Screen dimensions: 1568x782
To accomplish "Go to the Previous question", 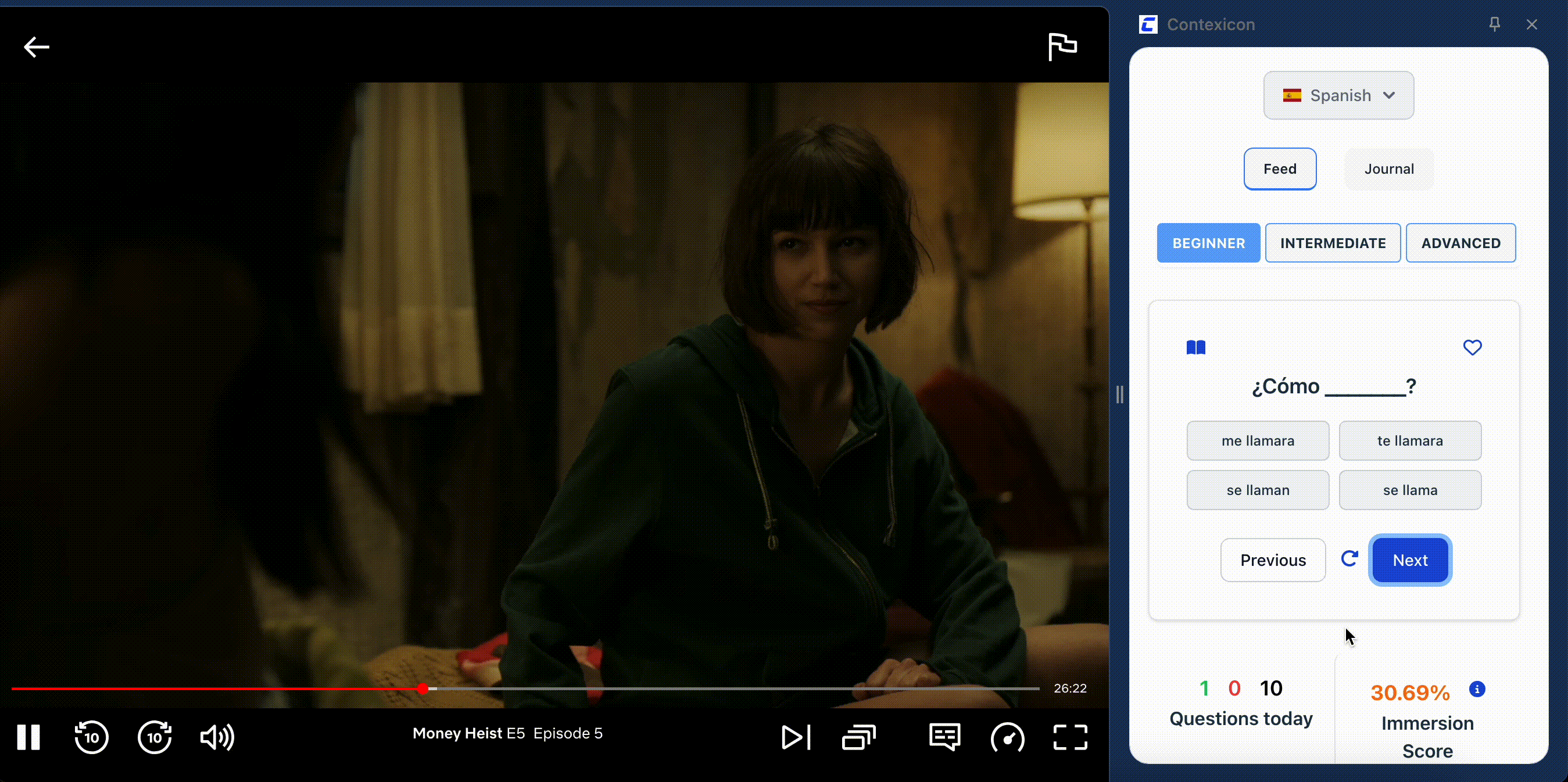I will click(1273, 560).
